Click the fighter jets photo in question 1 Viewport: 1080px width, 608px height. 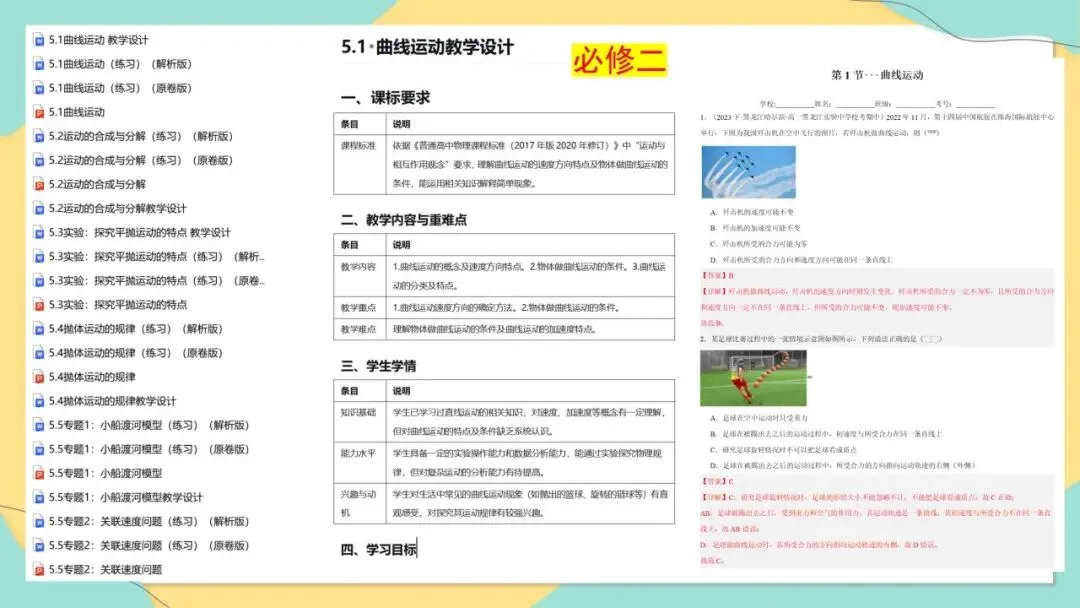coord(749,172)
